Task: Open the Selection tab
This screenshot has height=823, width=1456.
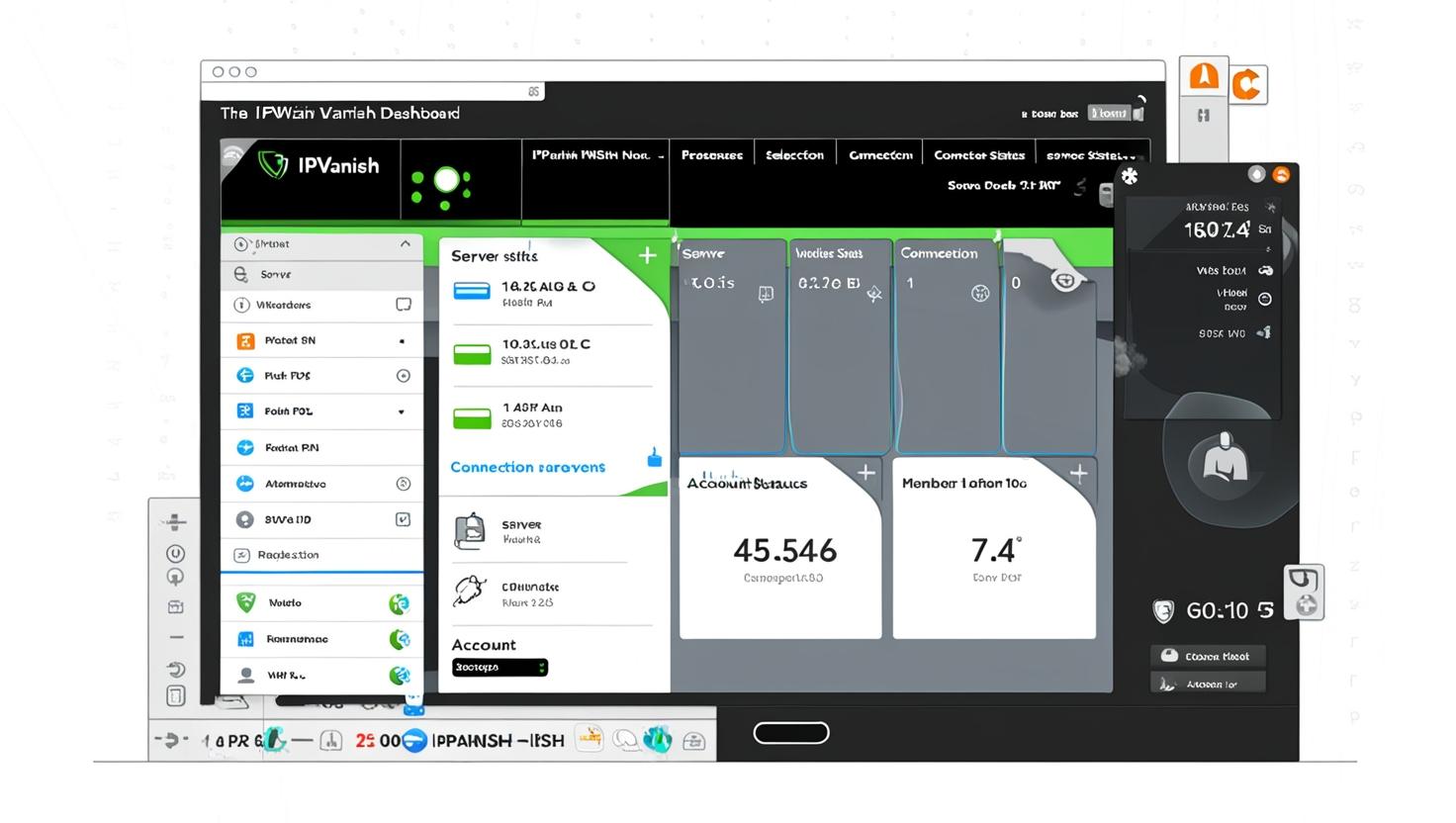Action: pyautogui.click(x=794, y=155)
